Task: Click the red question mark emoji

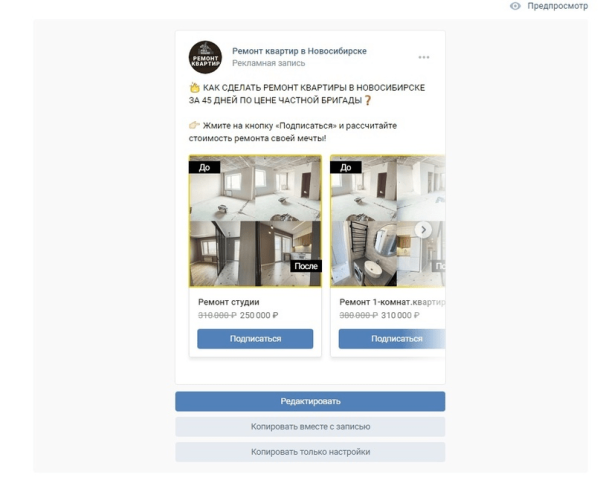Action: point(367,100)
